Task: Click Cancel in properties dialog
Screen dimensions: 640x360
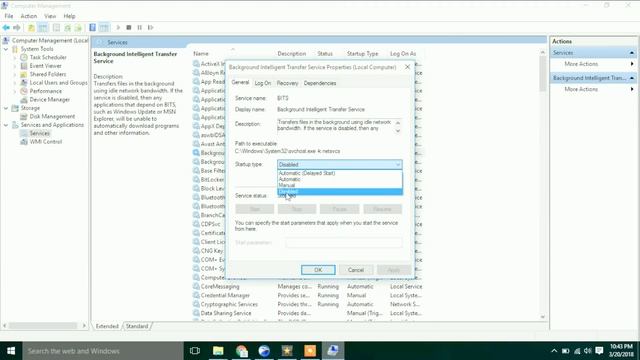Action: coord(356,270)
